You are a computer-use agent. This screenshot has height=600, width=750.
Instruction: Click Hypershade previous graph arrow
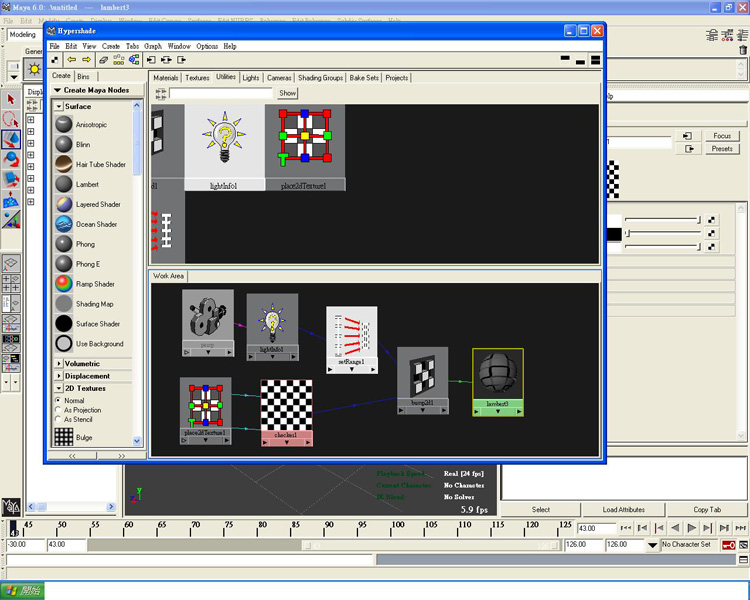pos(71,60)
